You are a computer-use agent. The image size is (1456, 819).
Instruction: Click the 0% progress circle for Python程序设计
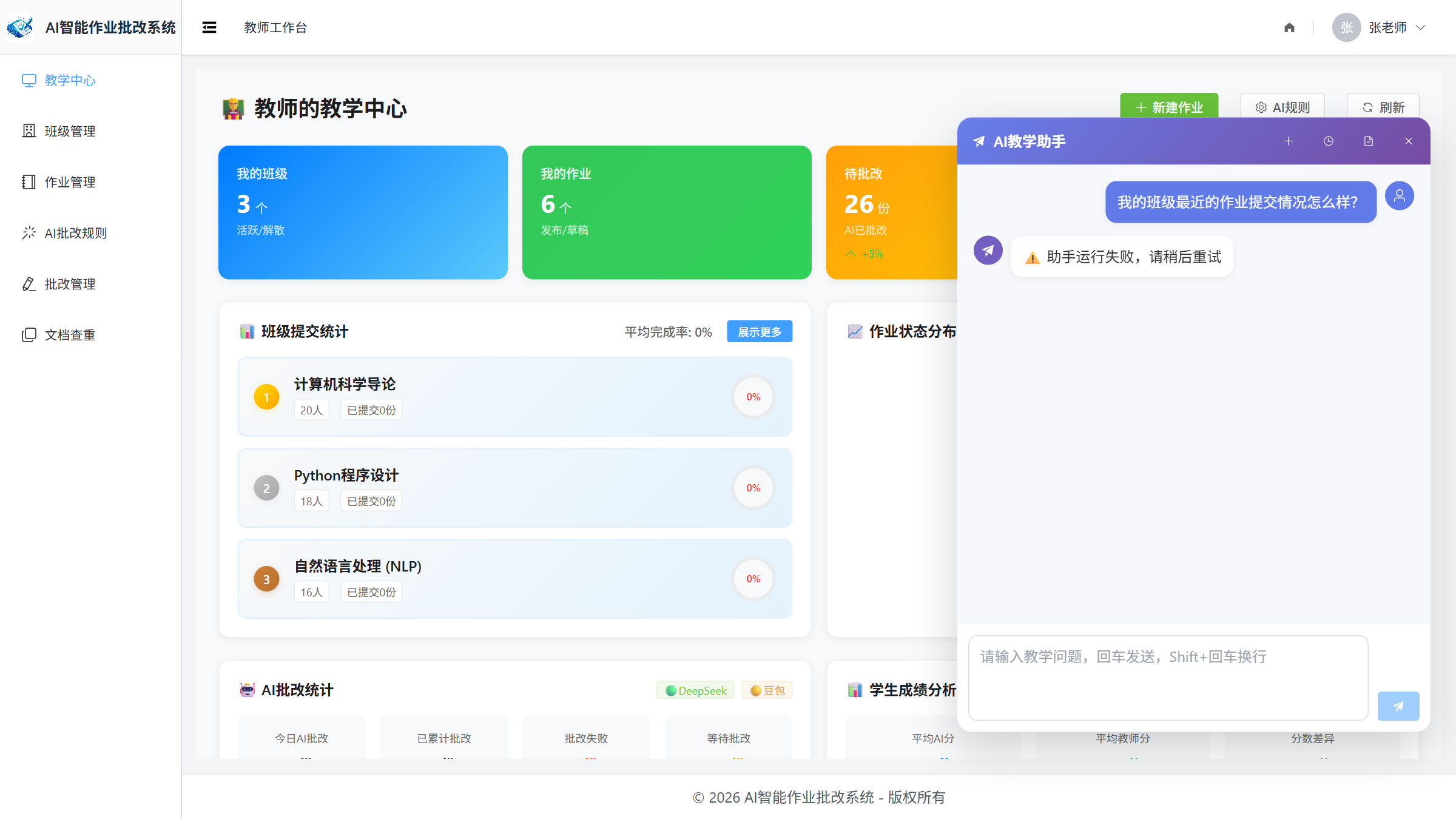[x=753, y=488]
